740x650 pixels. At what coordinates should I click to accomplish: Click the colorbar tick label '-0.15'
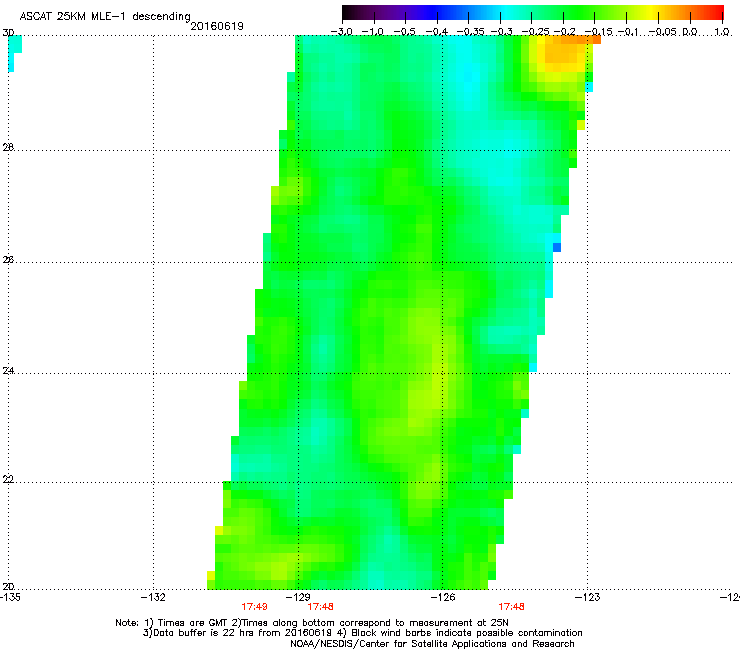point(598,32)
